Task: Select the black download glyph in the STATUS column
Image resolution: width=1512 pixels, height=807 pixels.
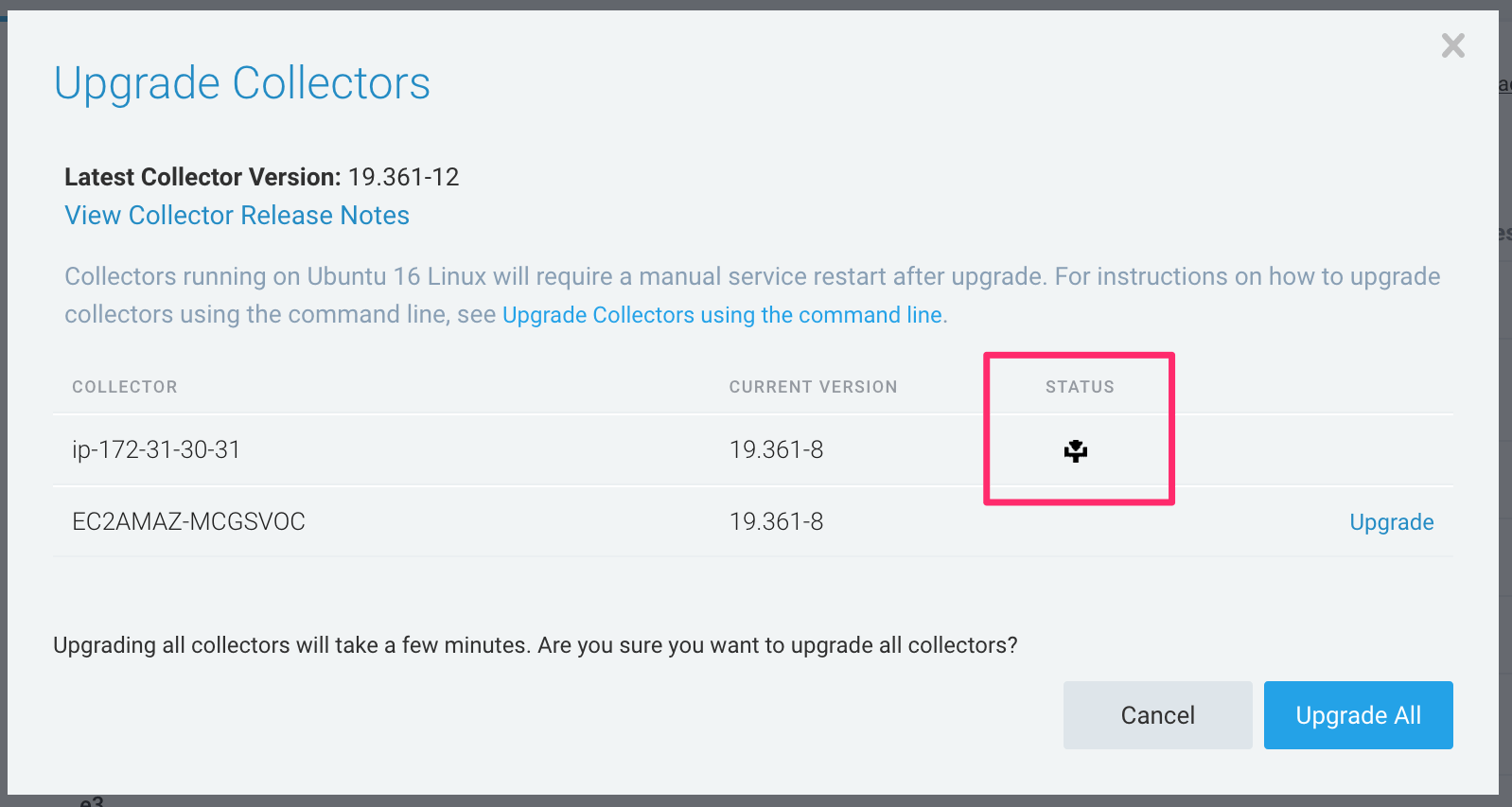Action: (x=1078, y=451)
